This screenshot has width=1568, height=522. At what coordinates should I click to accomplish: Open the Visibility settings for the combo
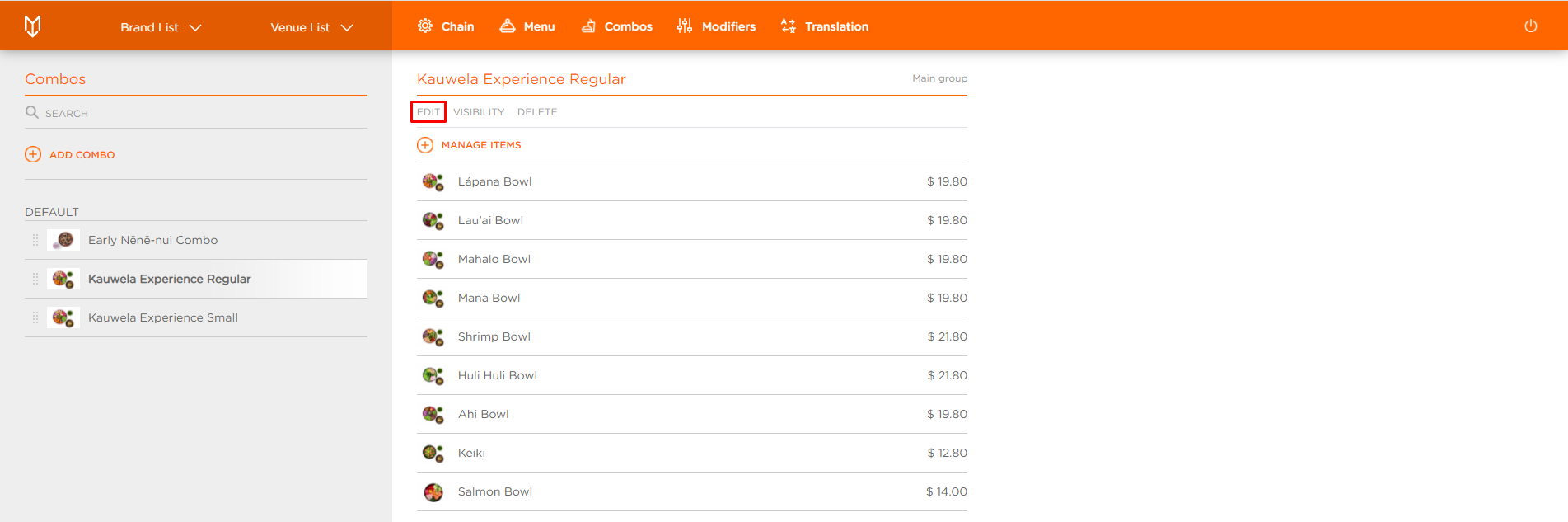click(479, 112)
